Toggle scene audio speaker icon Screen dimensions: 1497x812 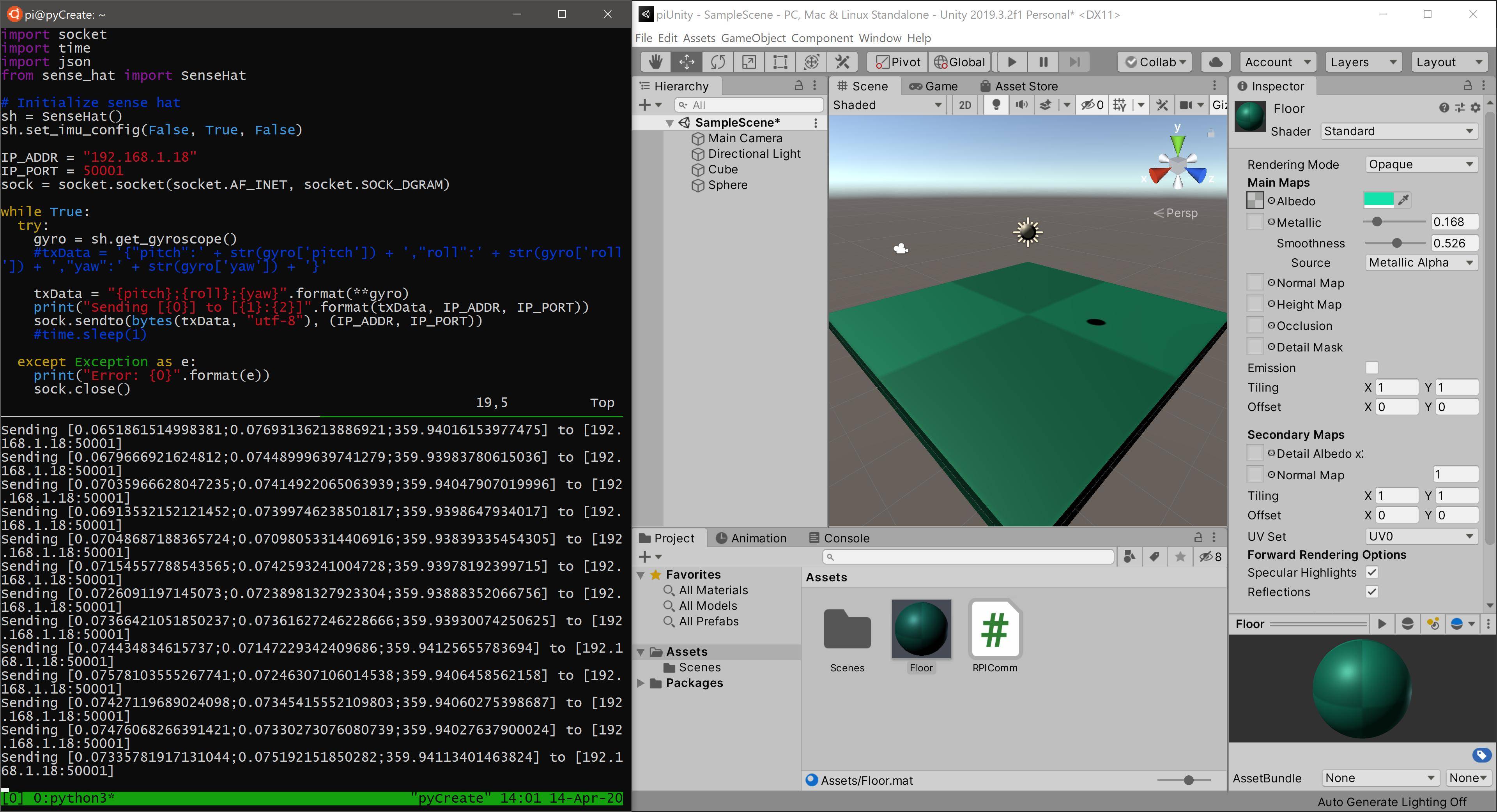1021,105
